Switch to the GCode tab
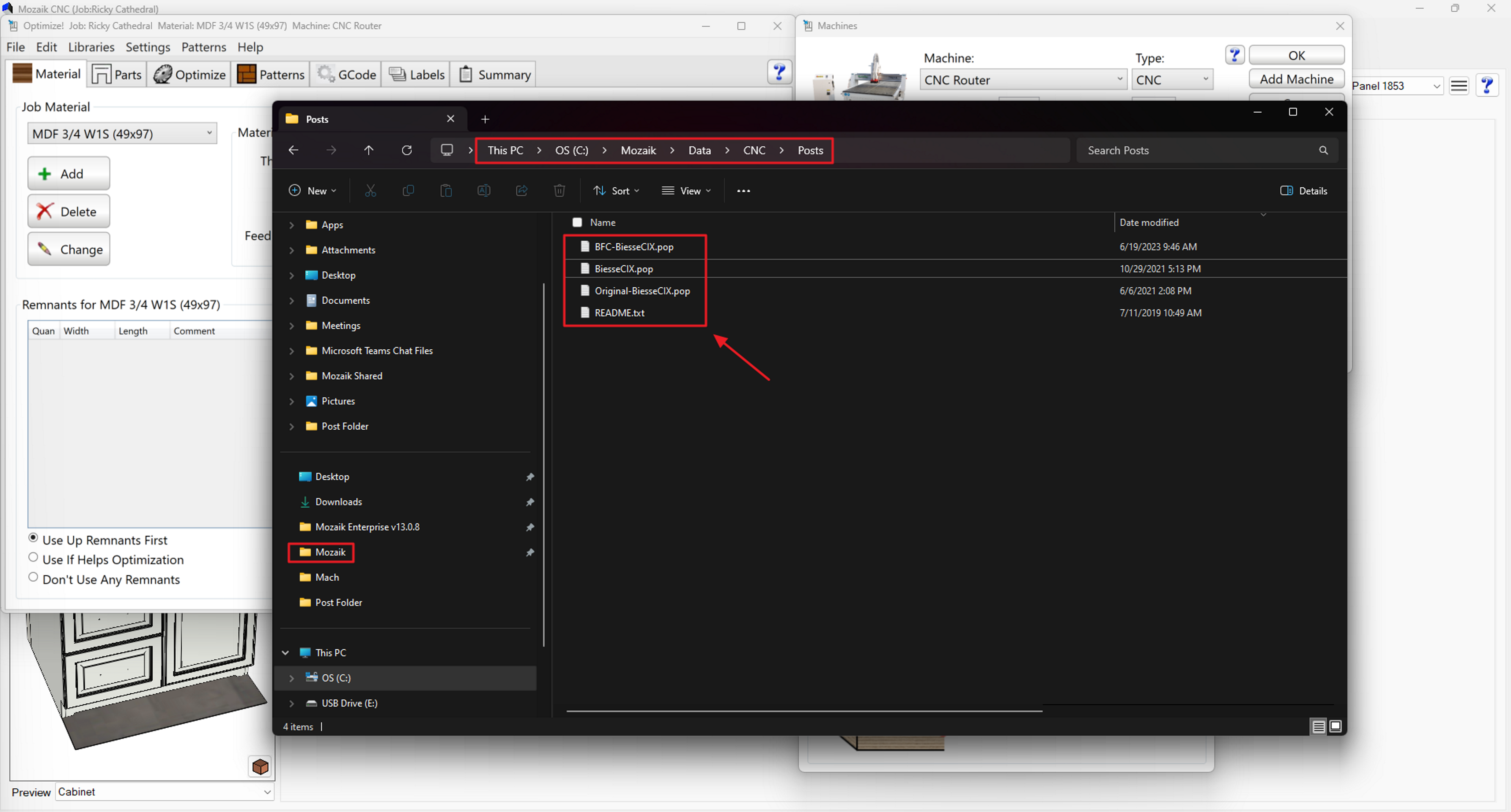The width and height of the screenshot is (1511, 812). tap(347, 75)
